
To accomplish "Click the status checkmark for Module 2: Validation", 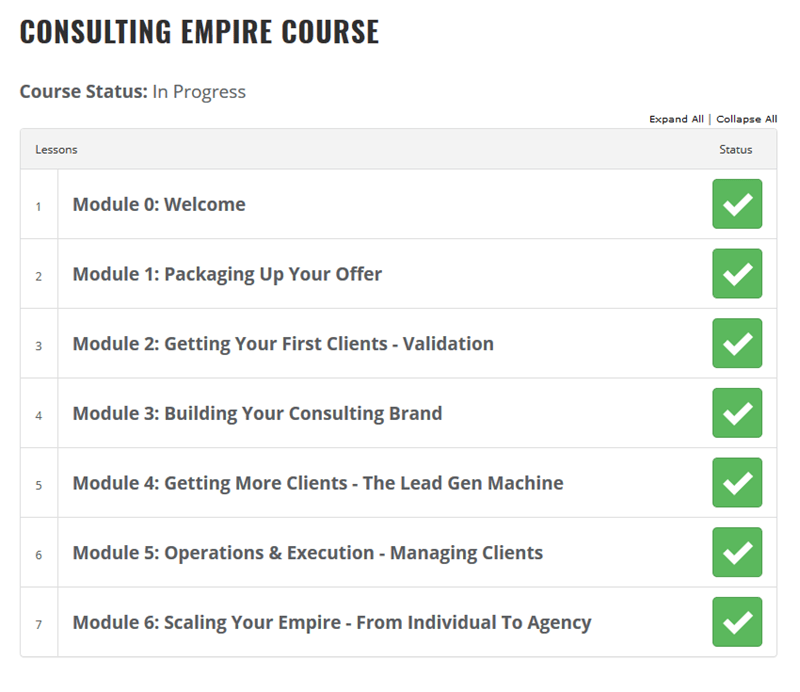I will (737, 343).
